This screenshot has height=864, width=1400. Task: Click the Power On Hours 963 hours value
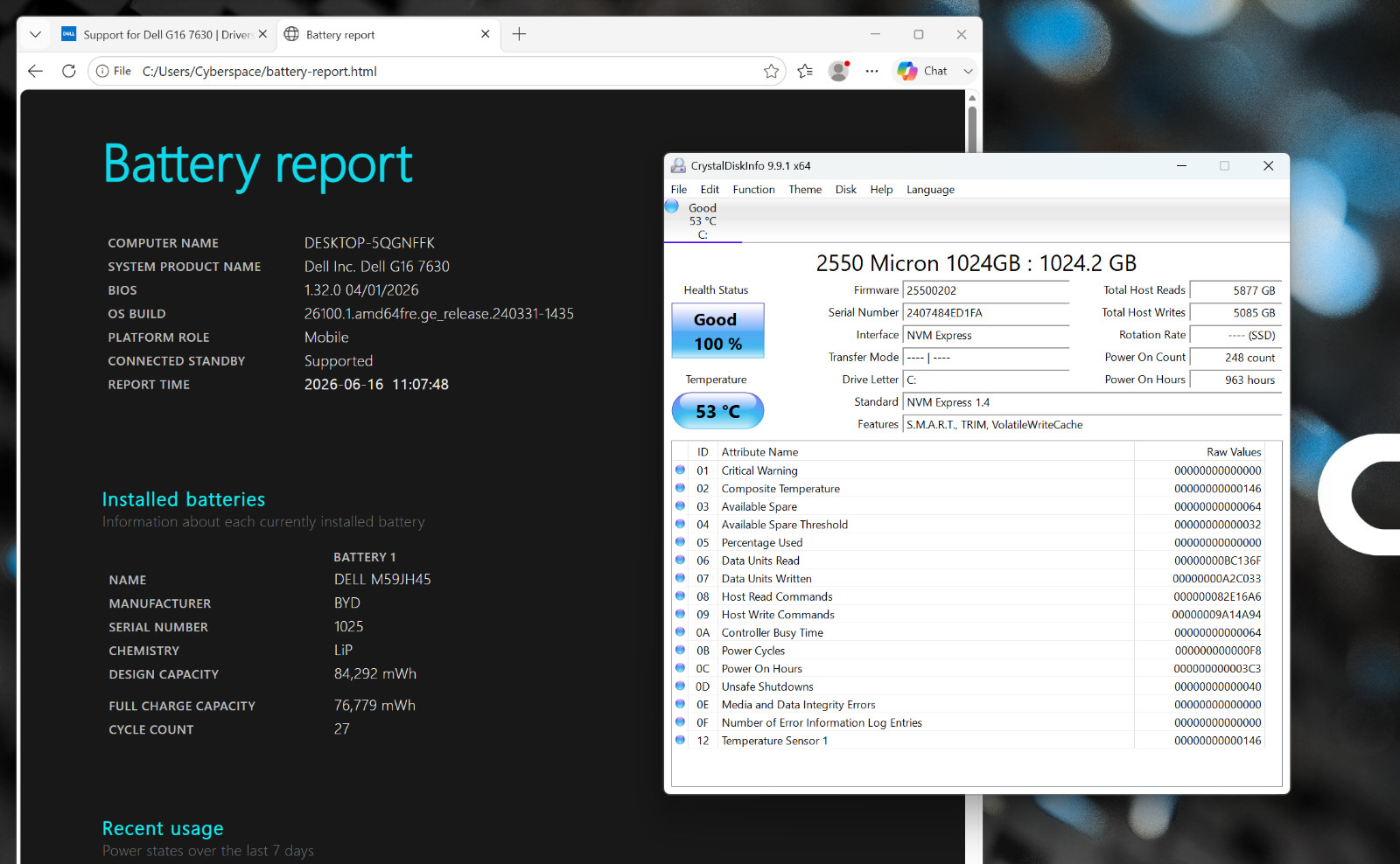pyautogui.click(x=1235, y=380)
